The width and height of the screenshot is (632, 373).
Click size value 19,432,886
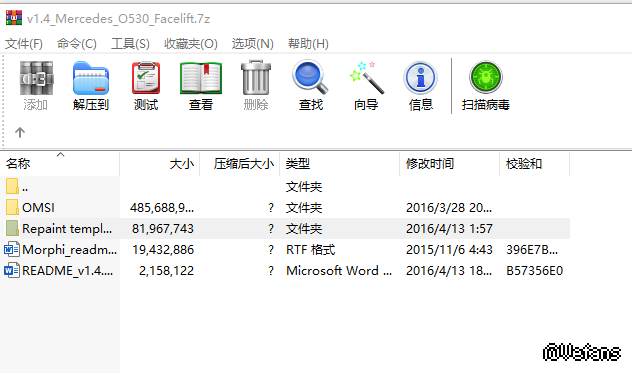[x=163, y=250]
